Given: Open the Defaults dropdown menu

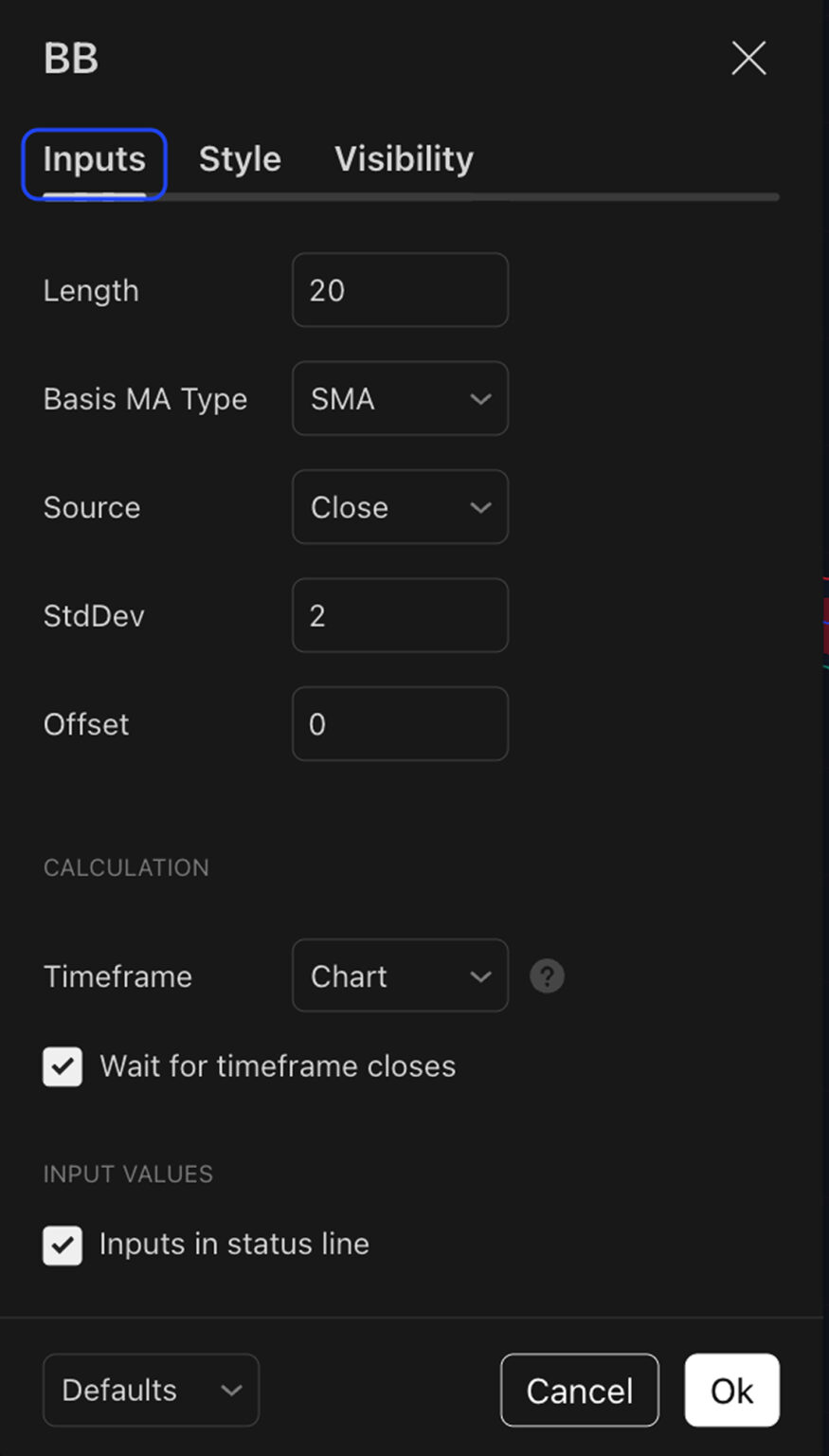Looking at the screenshot, I should (150, 1390).
